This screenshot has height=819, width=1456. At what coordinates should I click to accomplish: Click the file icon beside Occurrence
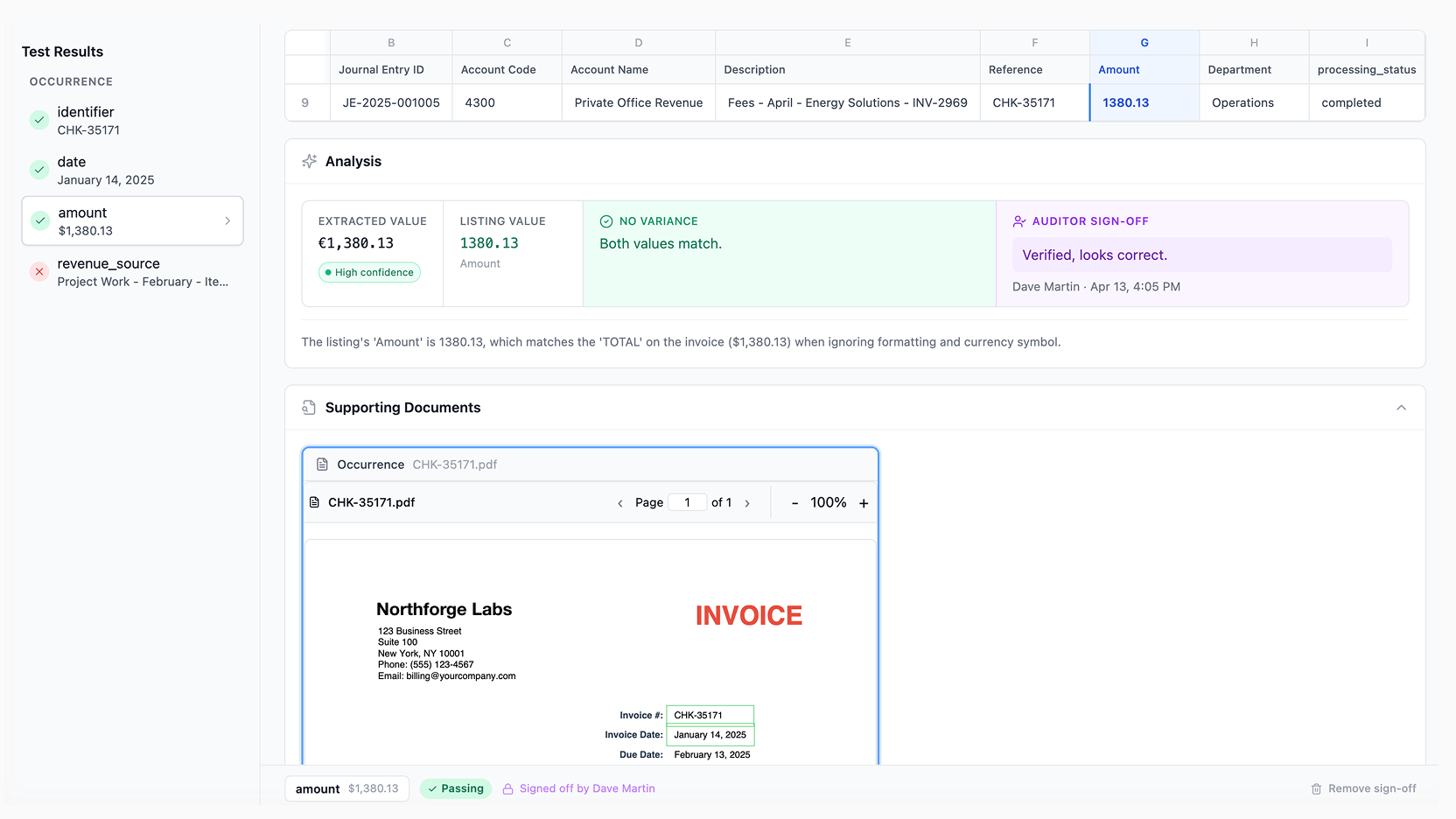[x=320, y=464]
